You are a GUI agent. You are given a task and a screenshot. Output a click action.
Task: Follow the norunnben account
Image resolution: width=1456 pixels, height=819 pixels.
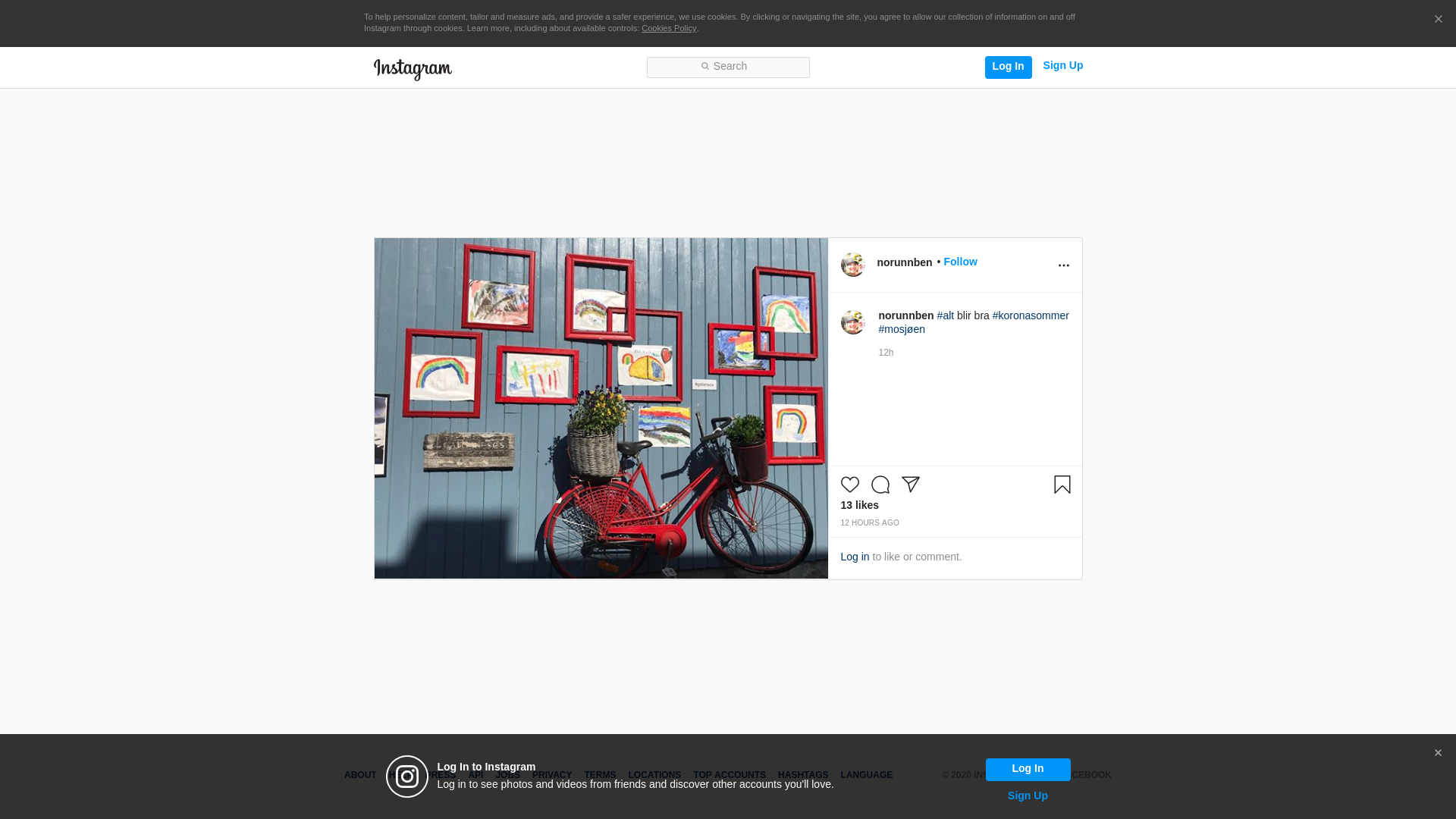pos(960,262)
